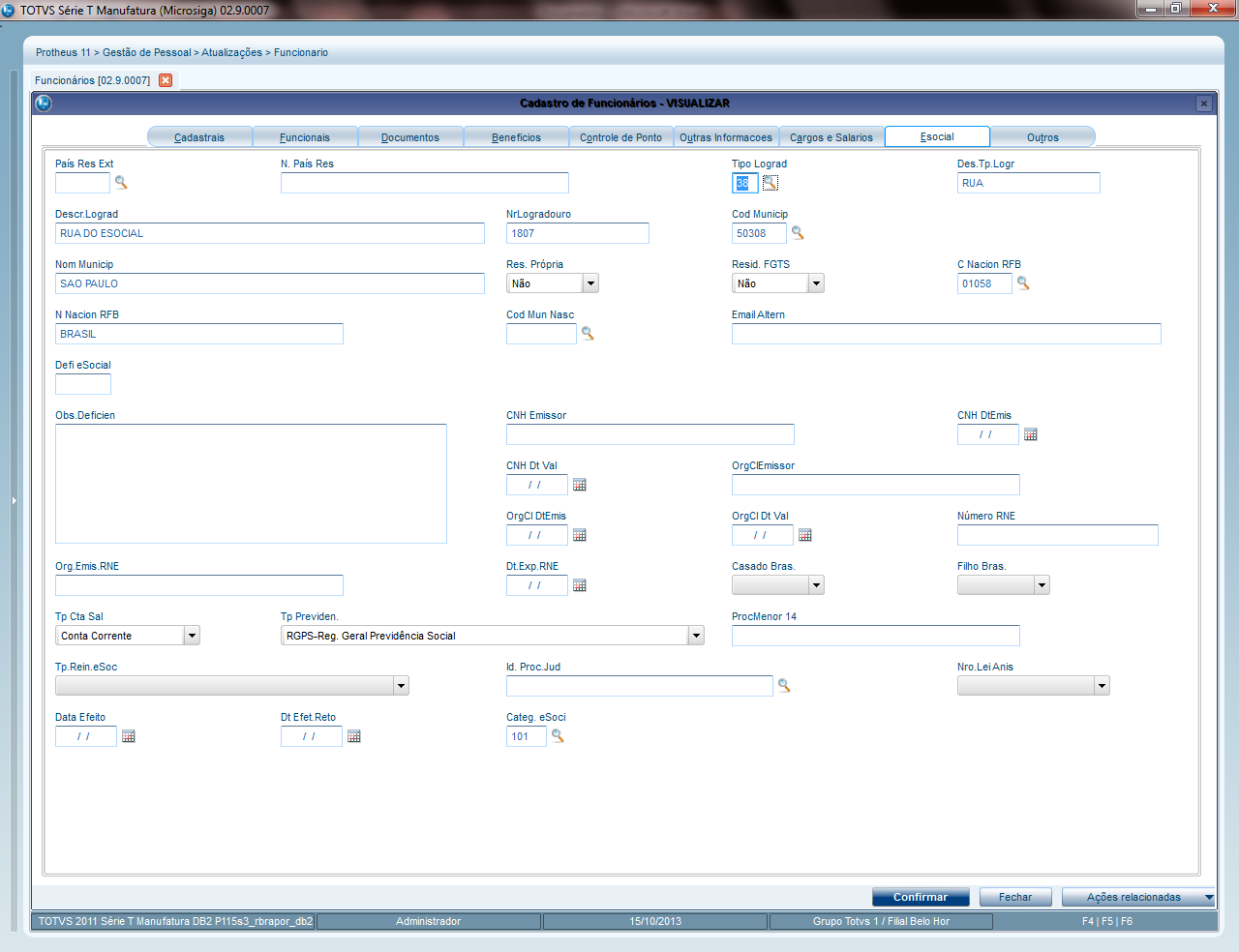Click the NrLogradouro field showing 1807

tap(578, 233)
